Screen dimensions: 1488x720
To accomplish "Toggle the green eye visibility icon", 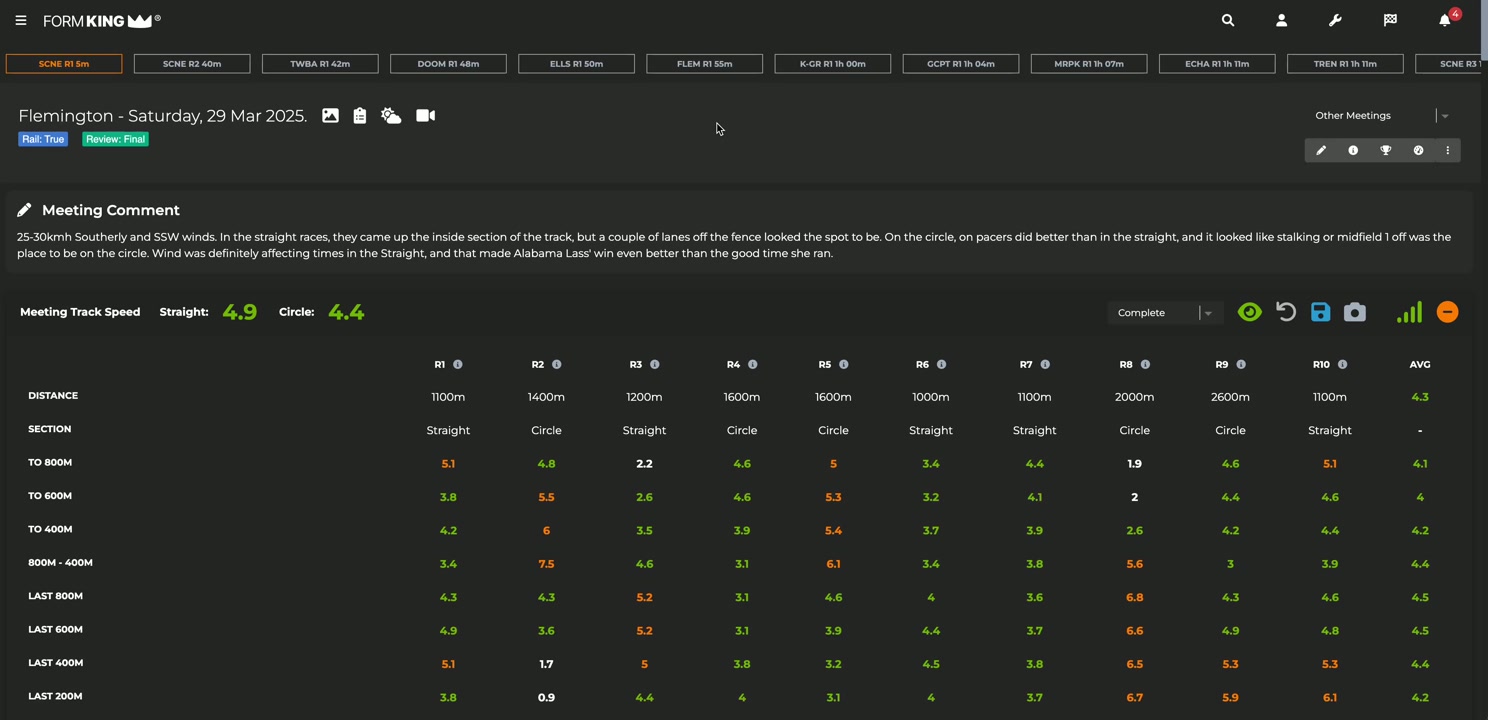I will point(1249,312).
